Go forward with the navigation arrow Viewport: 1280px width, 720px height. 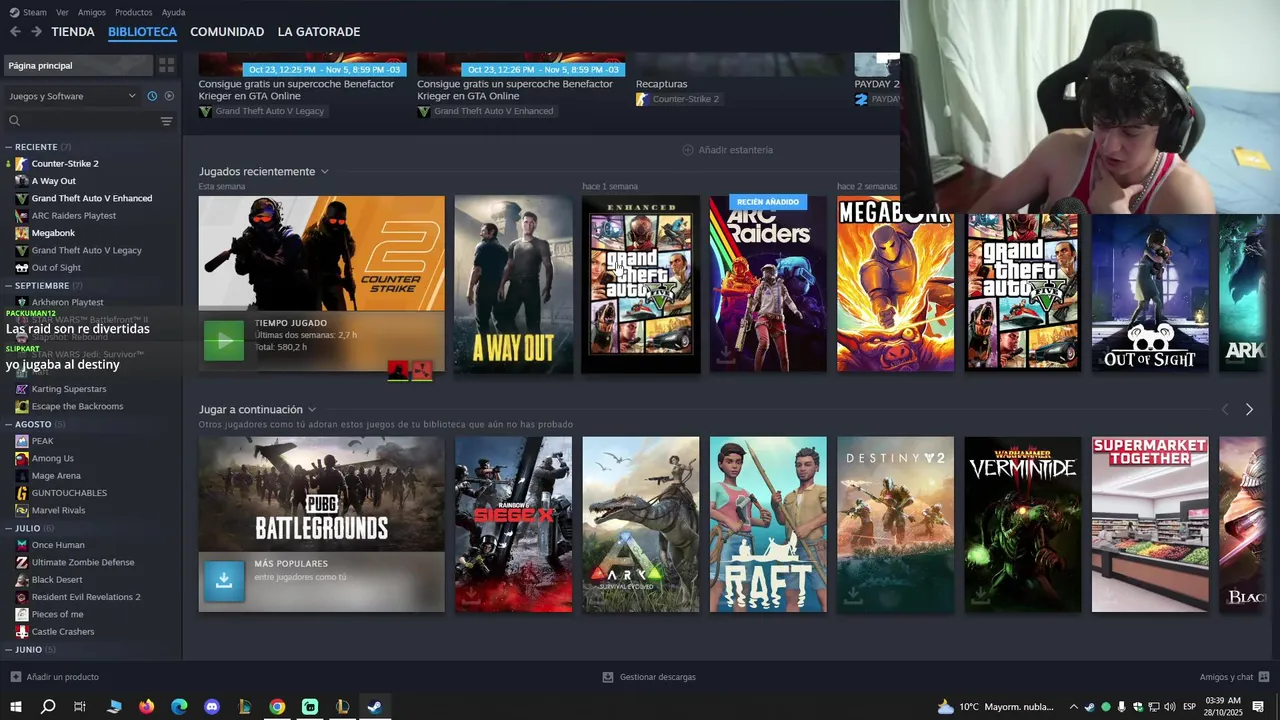click(36, 32)
